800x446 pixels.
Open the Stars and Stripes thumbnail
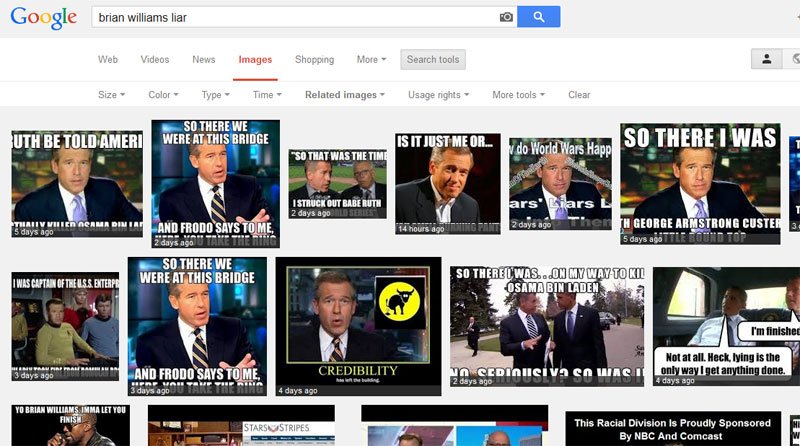(x=241, y=426)
